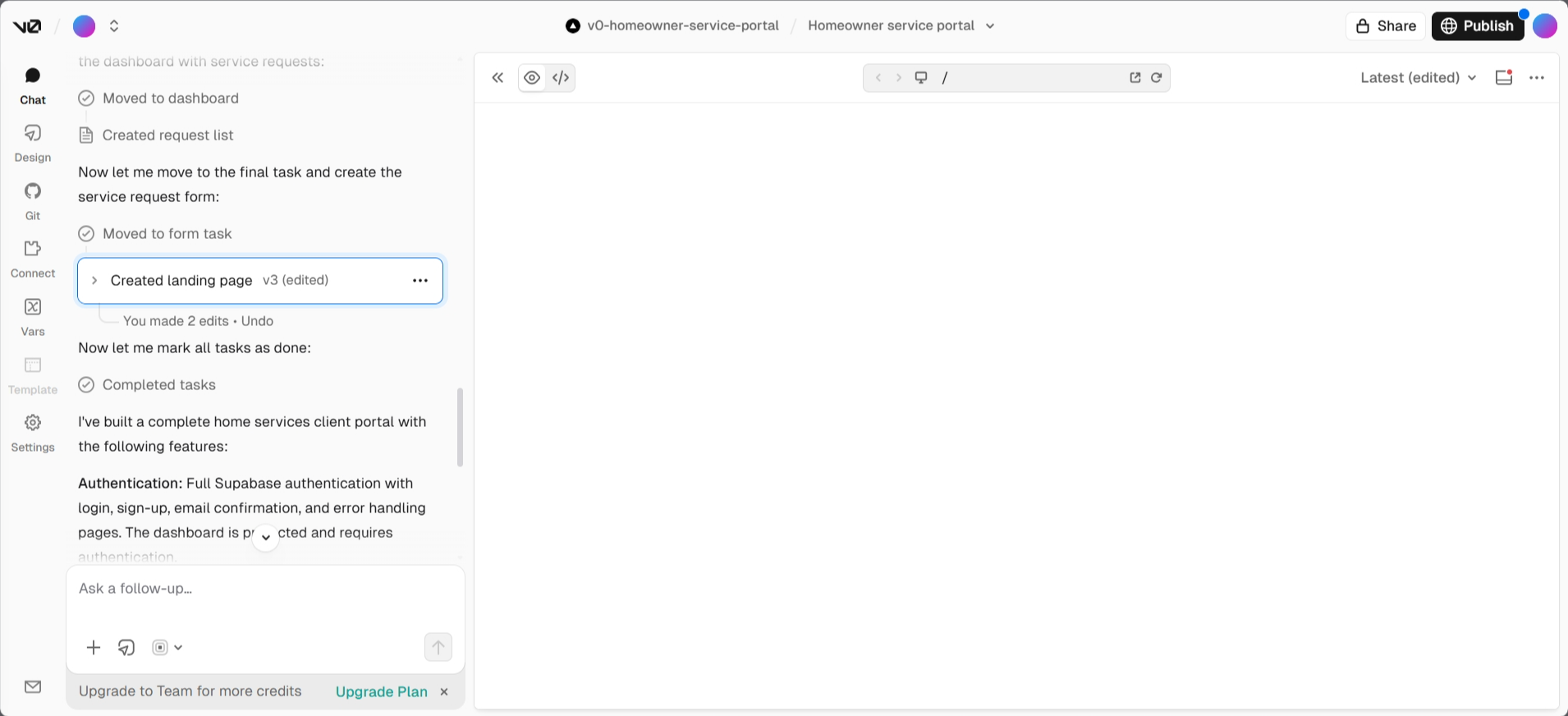
Task: Open the Design sidebar tab
Action: (x=33, y=144)
